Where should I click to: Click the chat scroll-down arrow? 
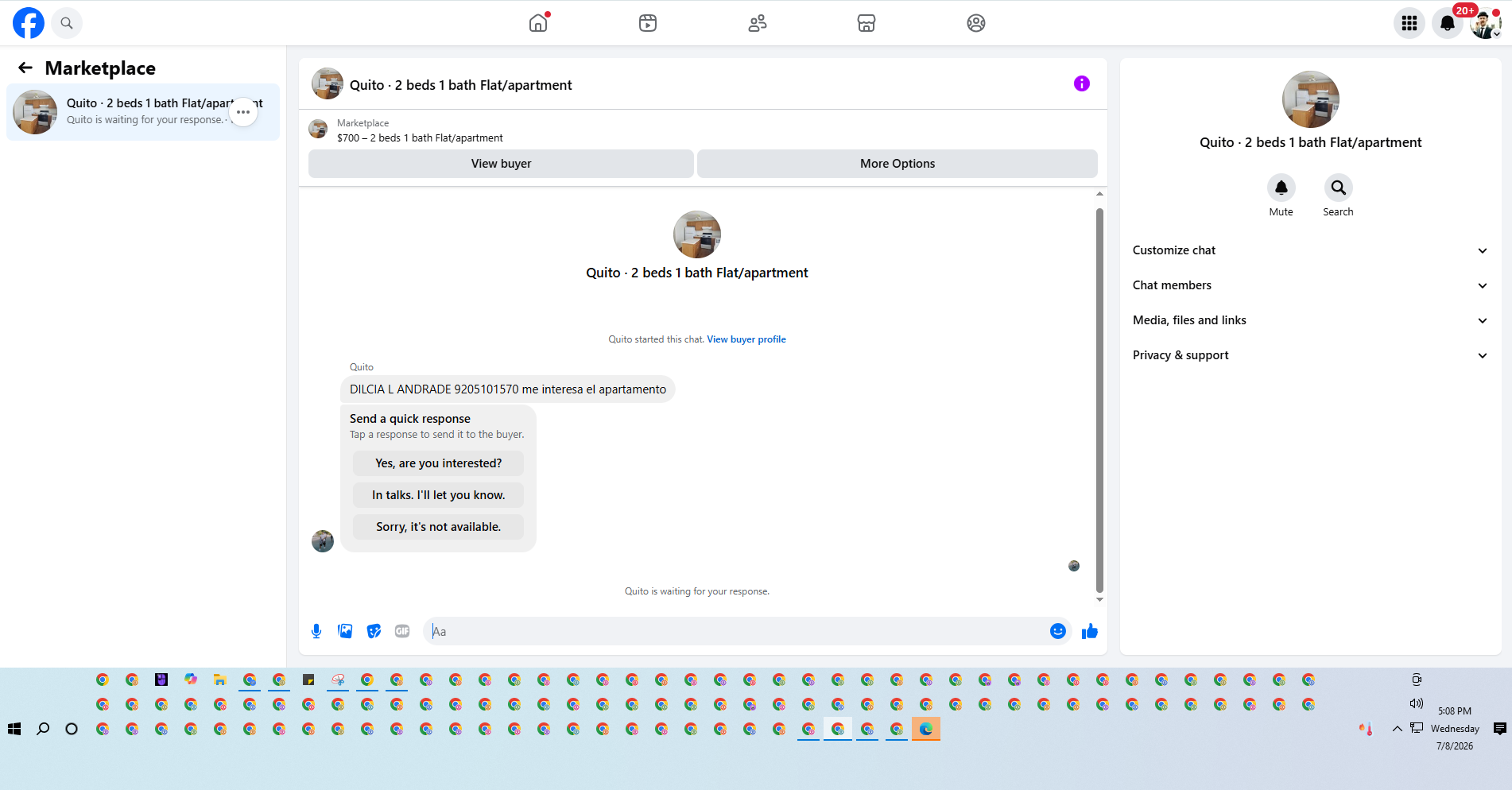coord(1099,599)
